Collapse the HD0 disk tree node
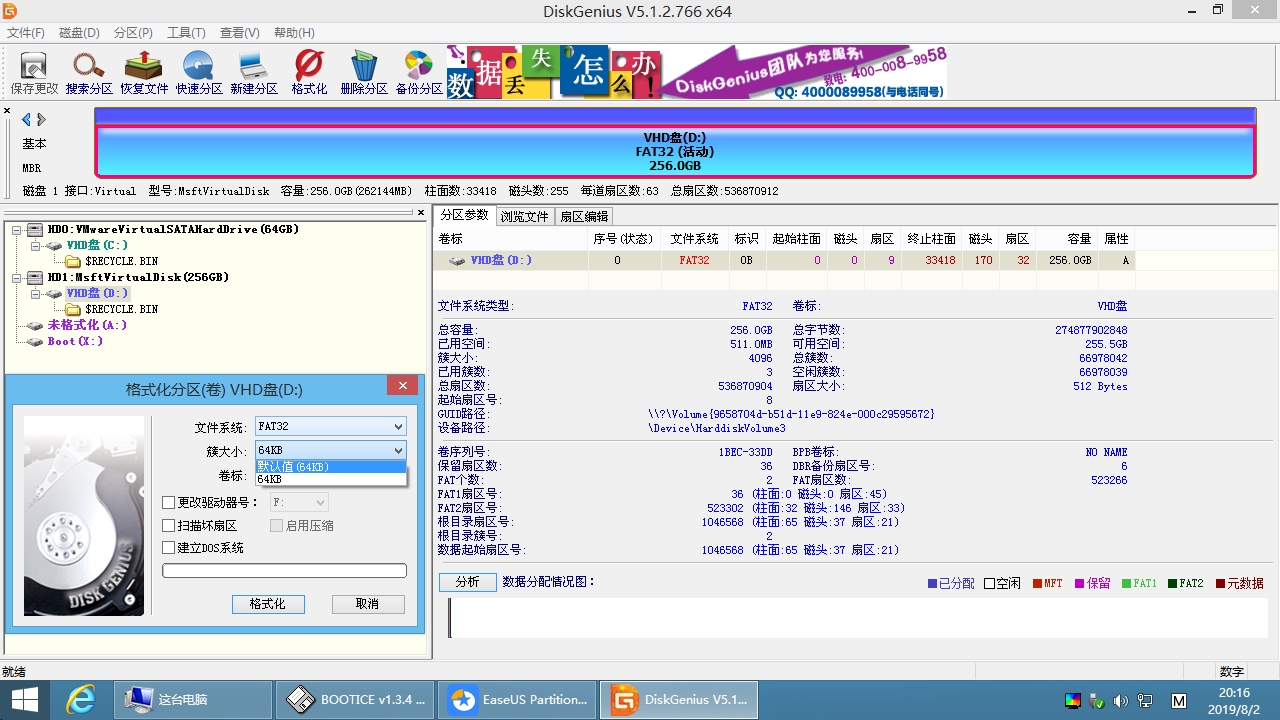 tap(18, 229)
